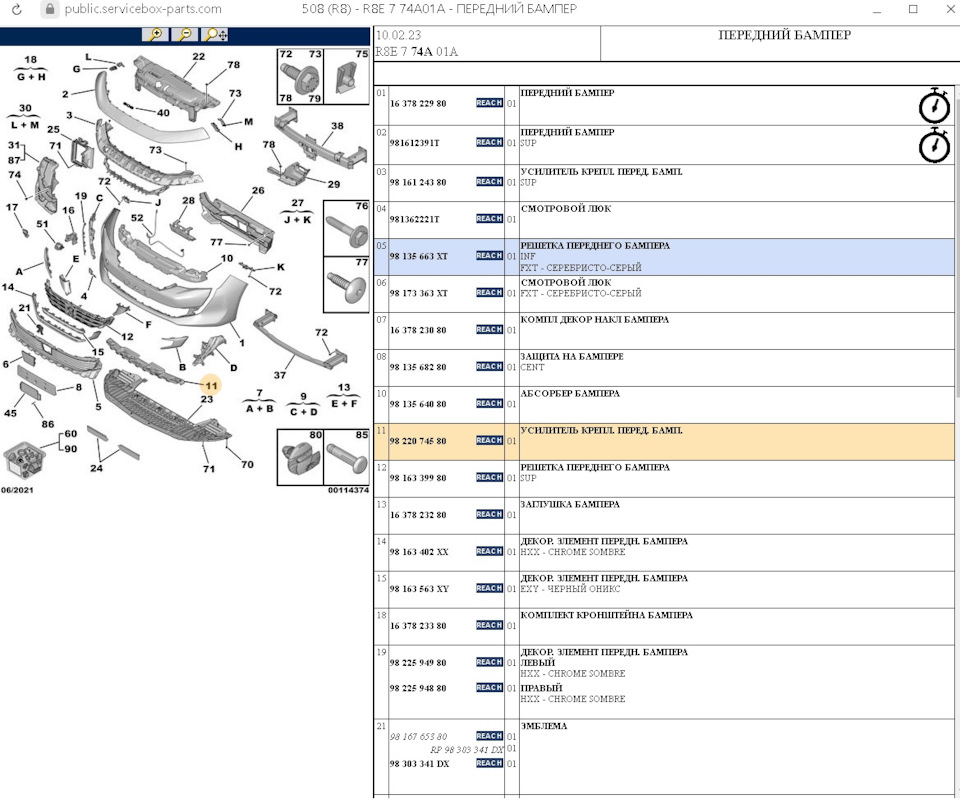Viewport: 960px width, 804px height.
Task: Click callout number 38 on the bumper beam
Action: [338, 126]
